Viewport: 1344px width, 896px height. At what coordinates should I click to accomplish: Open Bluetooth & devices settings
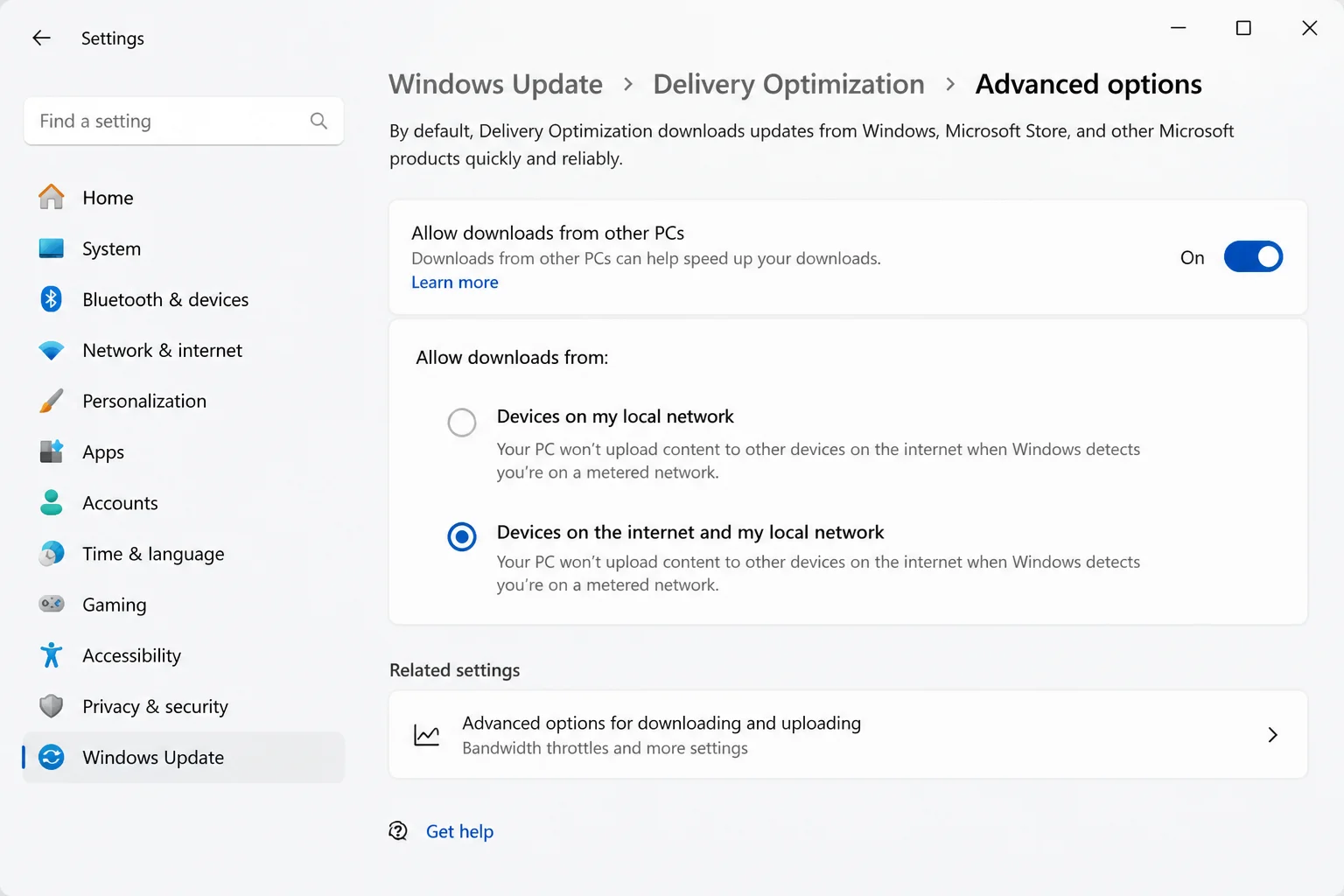pyautogui.click(x=184, y=299)
